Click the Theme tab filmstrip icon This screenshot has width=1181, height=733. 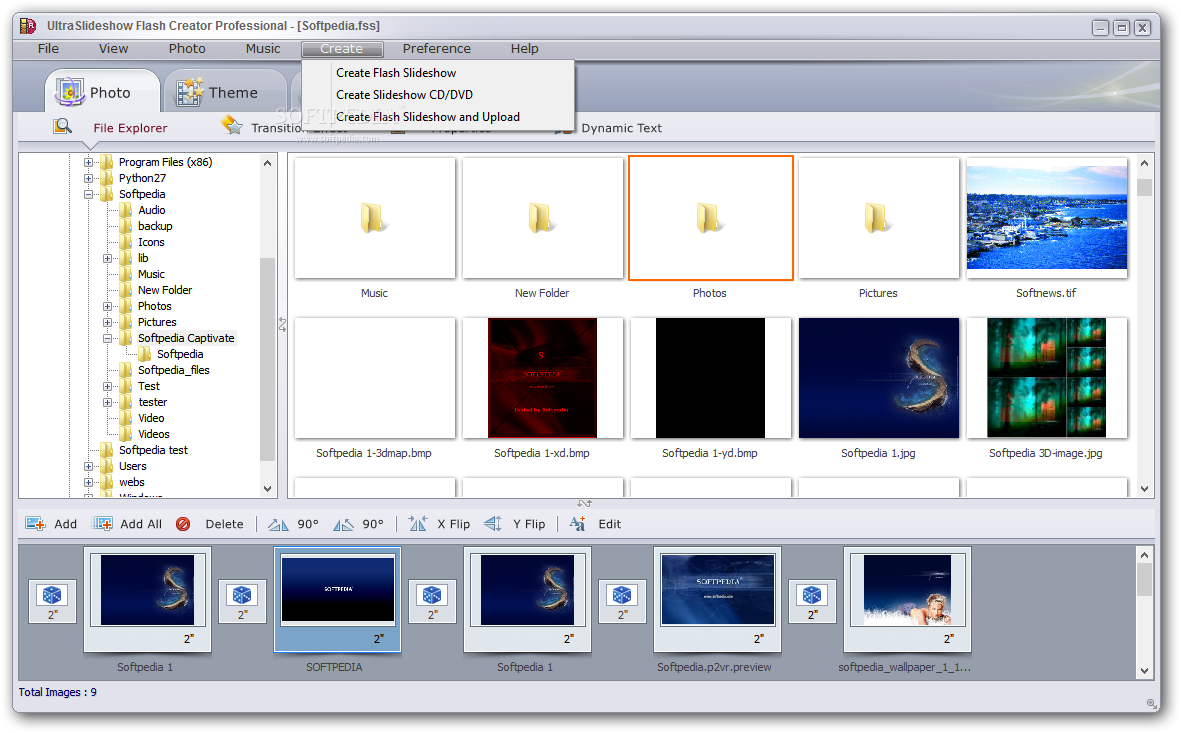(189, 92)
